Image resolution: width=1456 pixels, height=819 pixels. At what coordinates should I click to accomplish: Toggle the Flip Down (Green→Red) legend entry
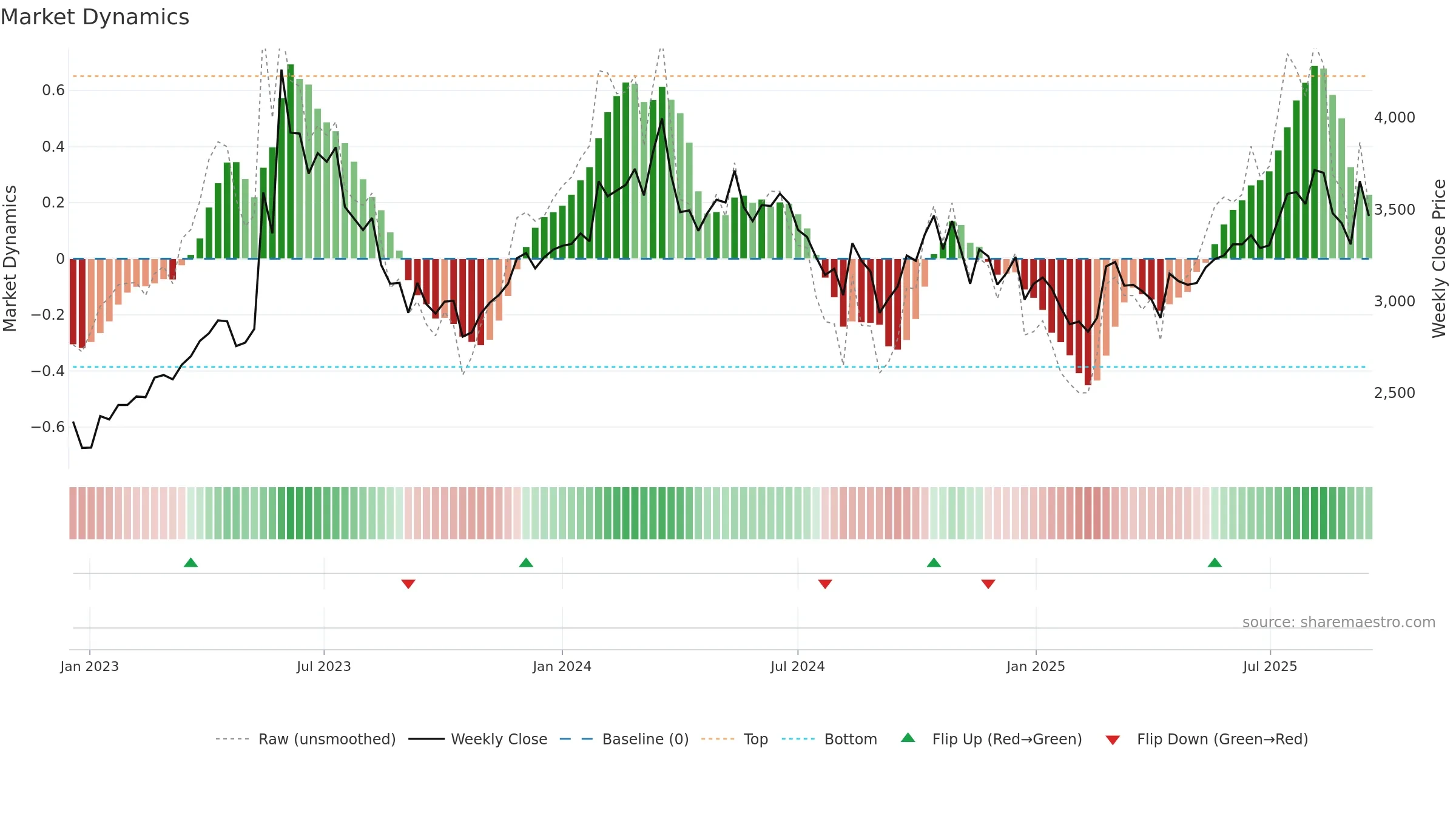1206,739
